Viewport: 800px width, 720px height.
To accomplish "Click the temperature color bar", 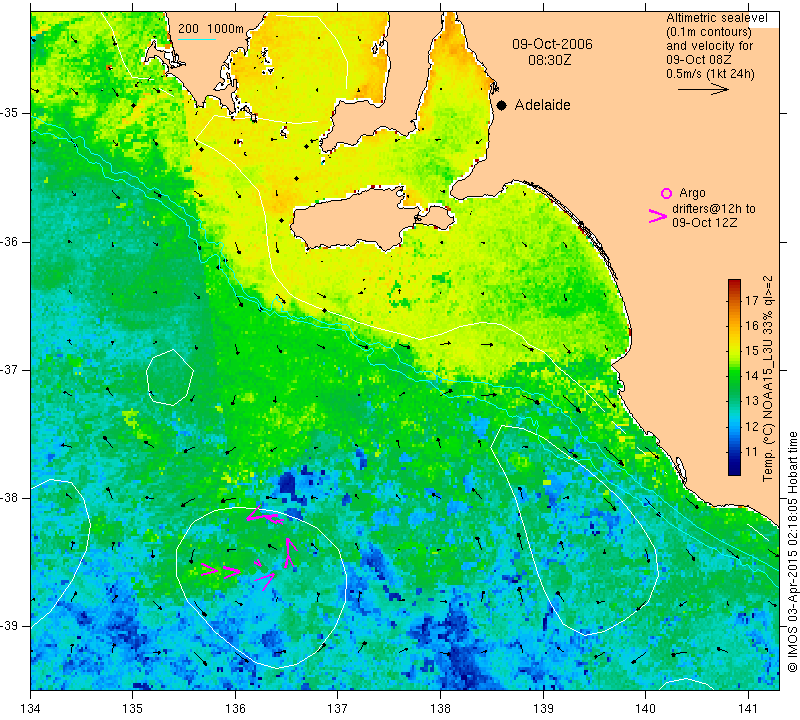I will 734,377.
